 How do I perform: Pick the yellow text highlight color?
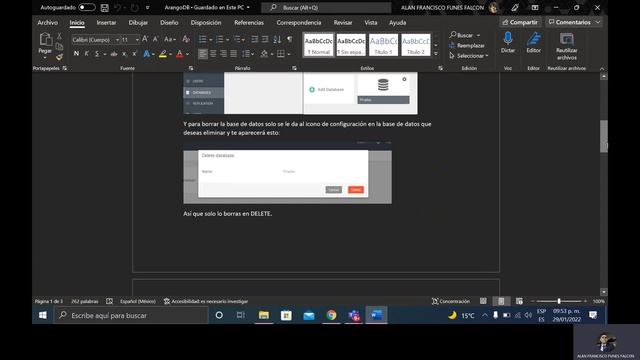[x=163, y=54]
